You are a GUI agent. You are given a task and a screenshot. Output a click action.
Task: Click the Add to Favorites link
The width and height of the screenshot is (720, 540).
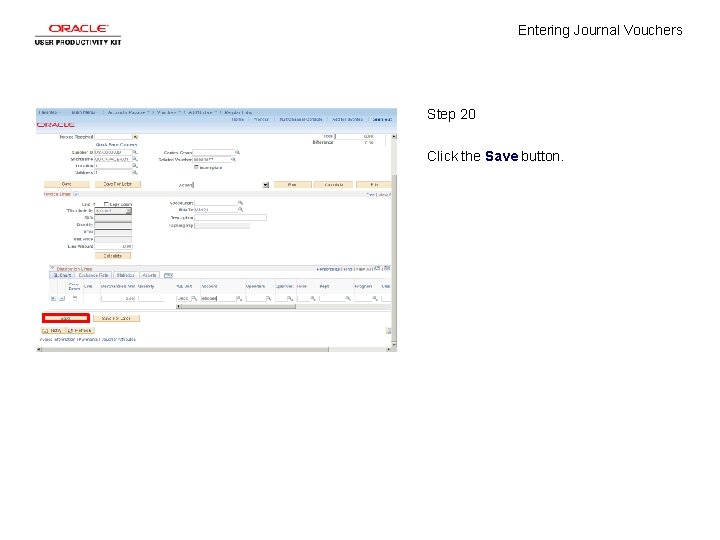click(x=347, y=119)
